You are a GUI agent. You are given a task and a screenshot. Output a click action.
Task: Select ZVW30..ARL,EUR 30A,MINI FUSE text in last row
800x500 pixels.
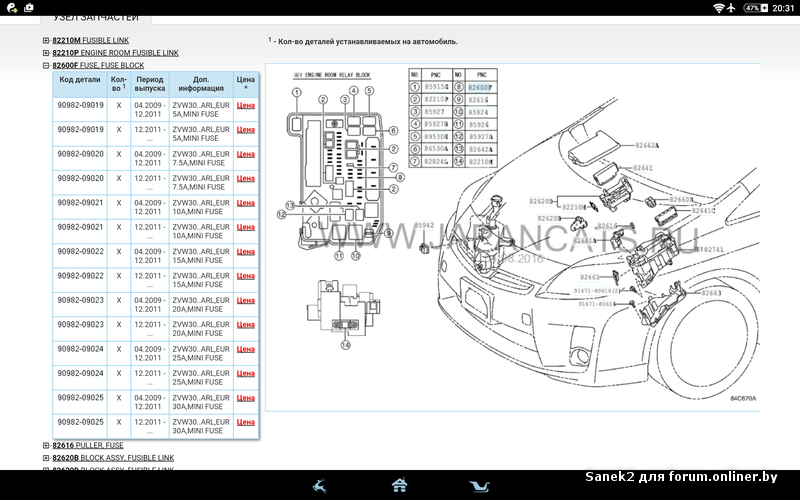click(x=201, y=427)
